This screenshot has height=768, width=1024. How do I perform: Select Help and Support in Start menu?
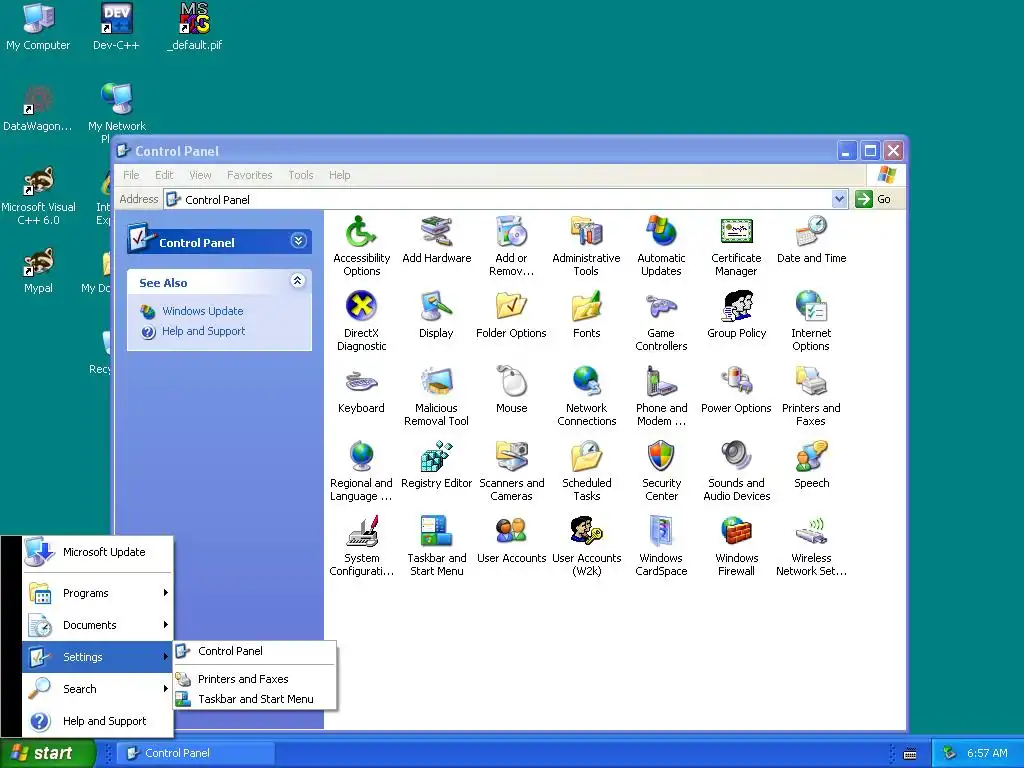pyautogui.click(x=98, y=721)
